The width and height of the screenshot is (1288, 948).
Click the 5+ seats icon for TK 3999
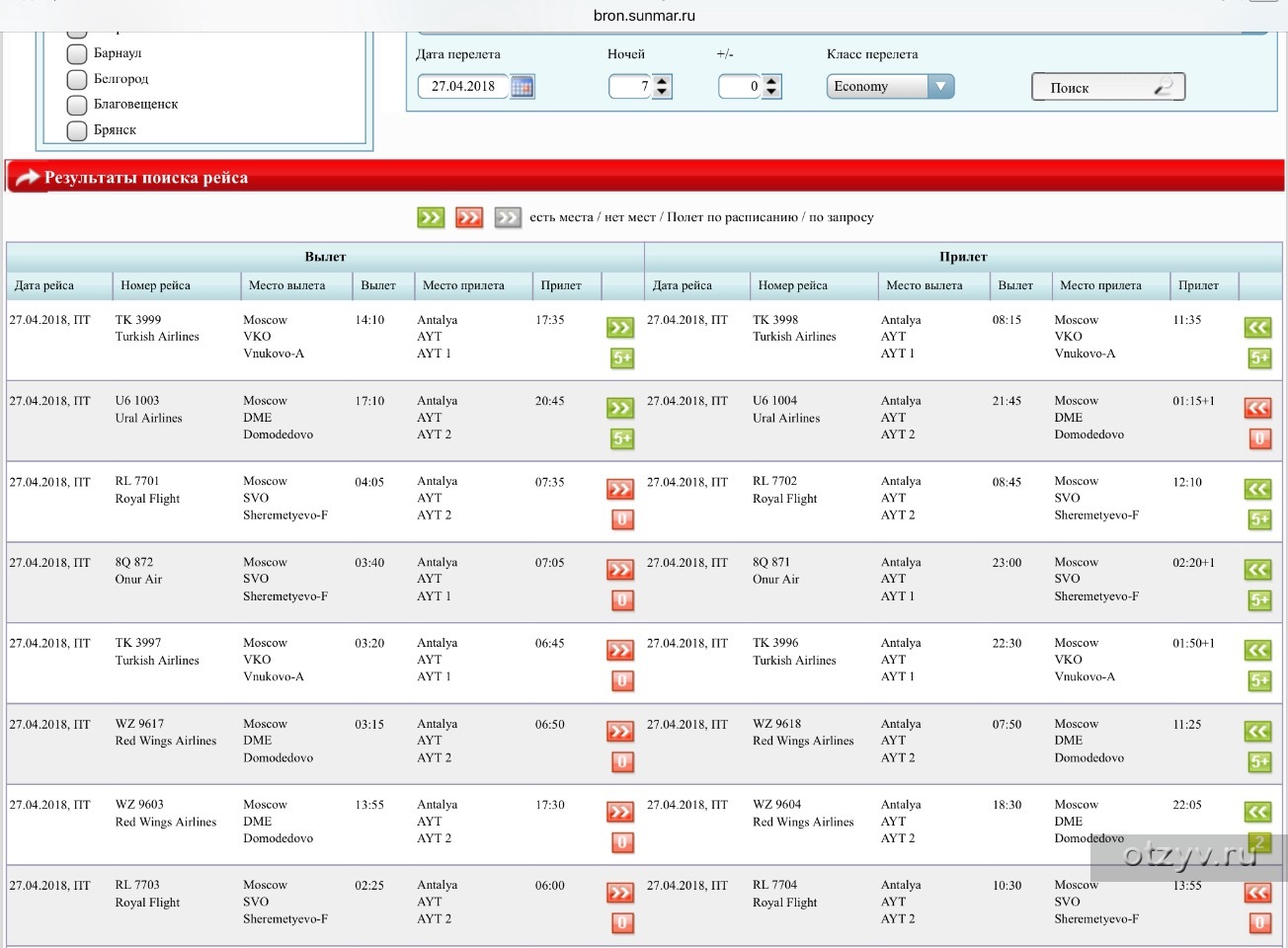click(622, 358)
